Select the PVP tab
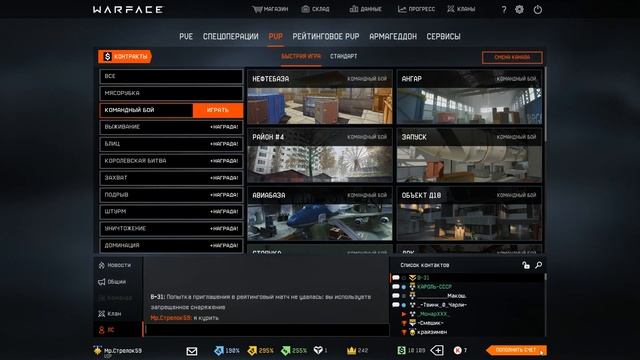The width and height of the screenshot is (640, 360). click(276, 36)
